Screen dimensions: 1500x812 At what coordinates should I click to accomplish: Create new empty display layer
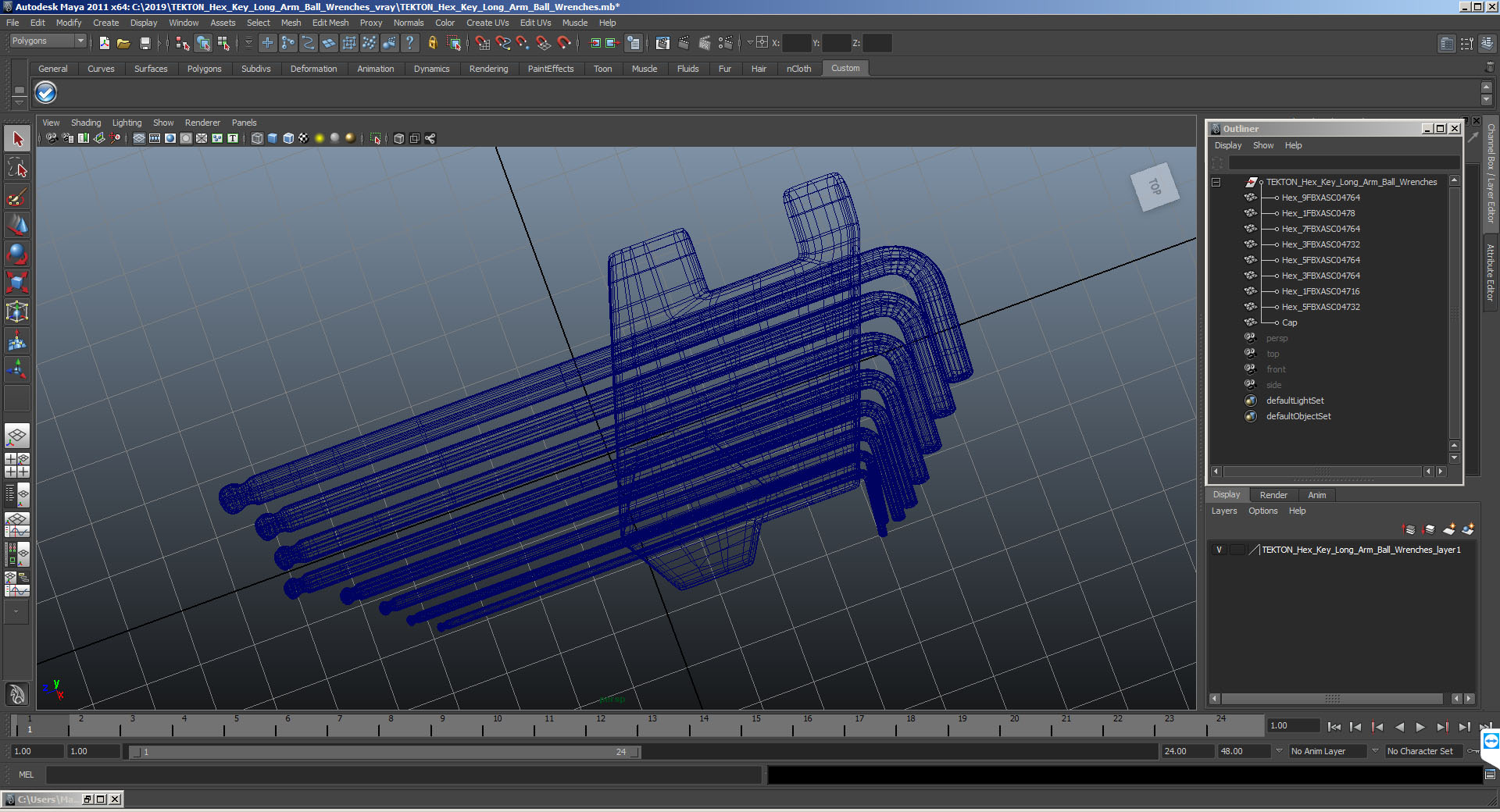(1449, 529)
